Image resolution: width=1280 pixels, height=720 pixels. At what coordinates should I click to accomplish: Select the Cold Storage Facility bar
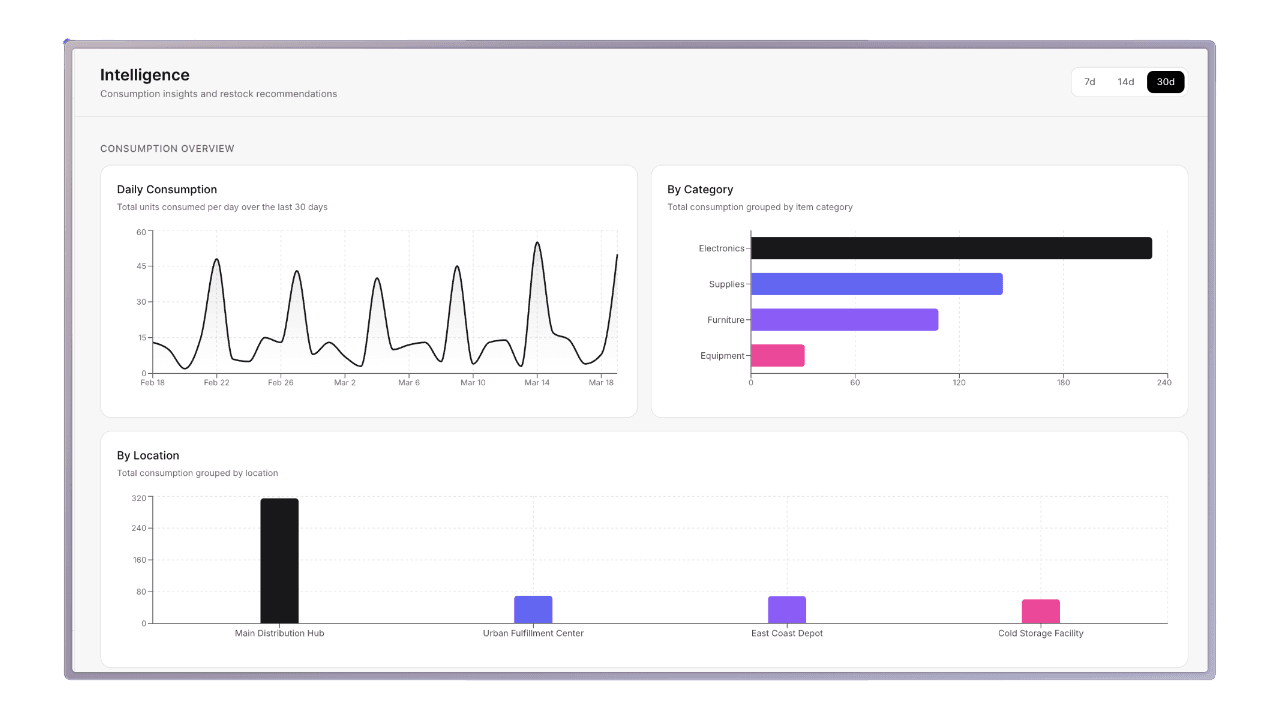pyautogui.click(x=1040, y=608)
